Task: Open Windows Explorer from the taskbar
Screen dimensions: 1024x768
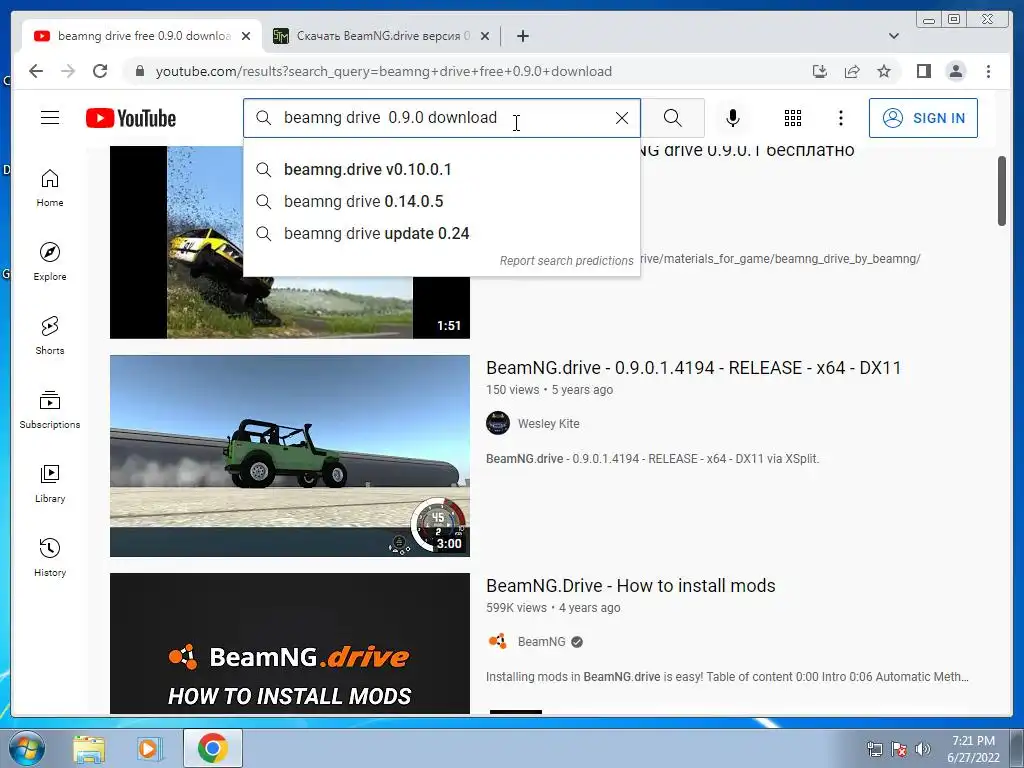Action: (x=89, y=748)
